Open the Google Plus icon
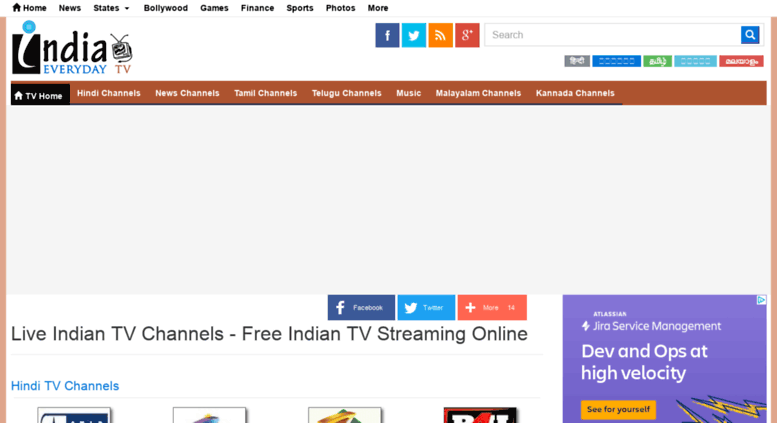The height and width of the screenshot is (423, 777). click(x=467, y=36)
